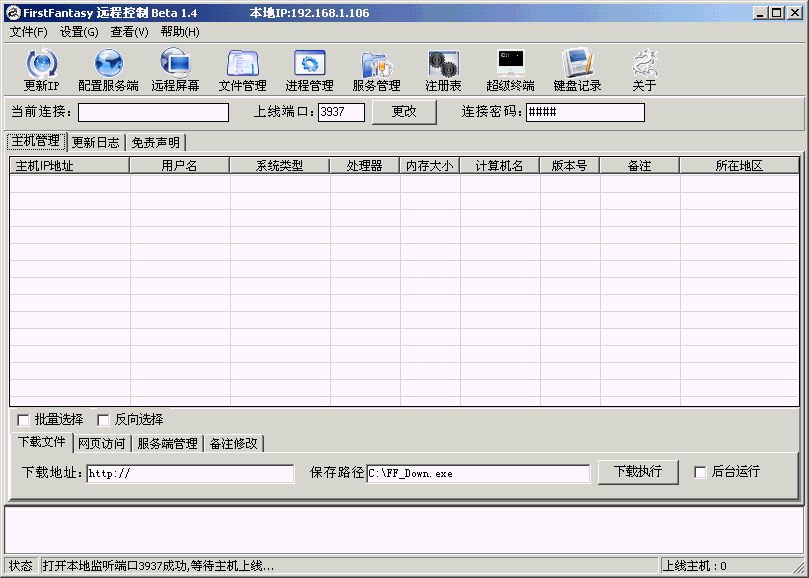
Task: Open the 配置服务端 configuration tool
Action: [x=109, y=67]
